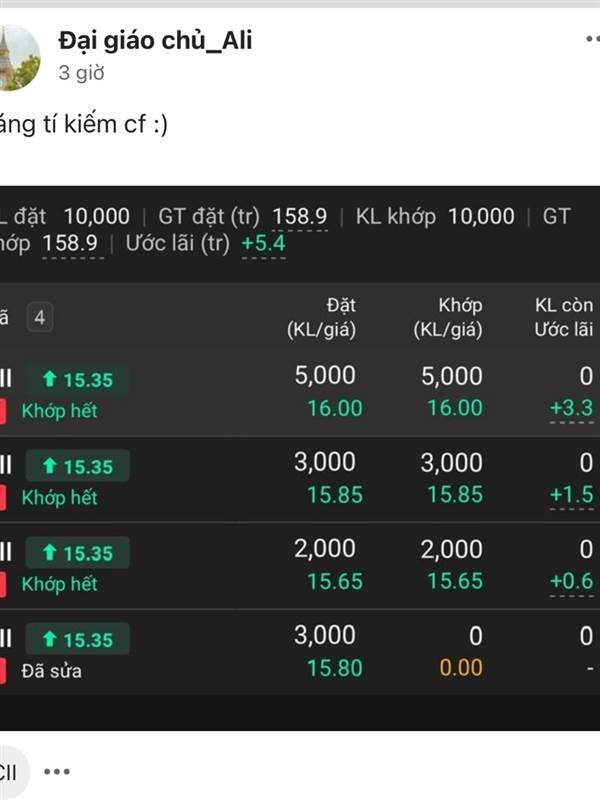Click the order count badge showing 4

pyautogui.click(x=40, y=317)
